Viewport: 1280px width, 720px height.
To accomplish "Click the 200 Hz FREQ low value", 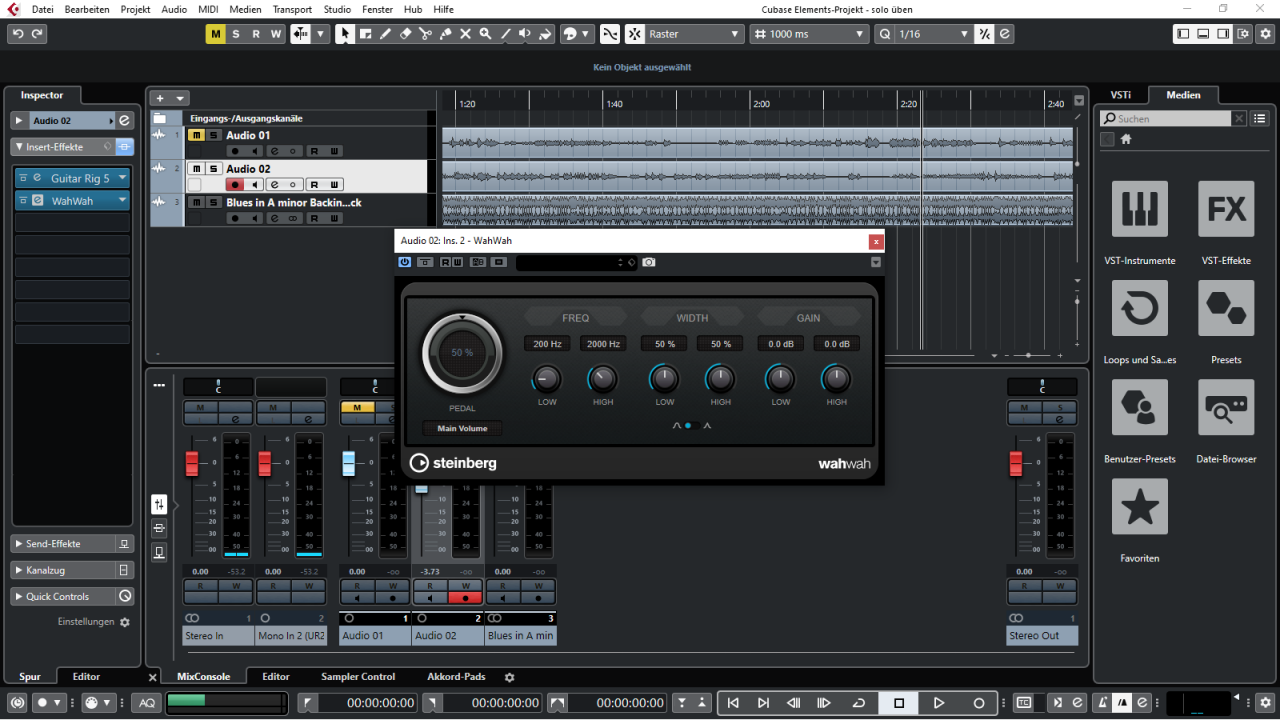I will pyautogui.click(x=547, y=344).
